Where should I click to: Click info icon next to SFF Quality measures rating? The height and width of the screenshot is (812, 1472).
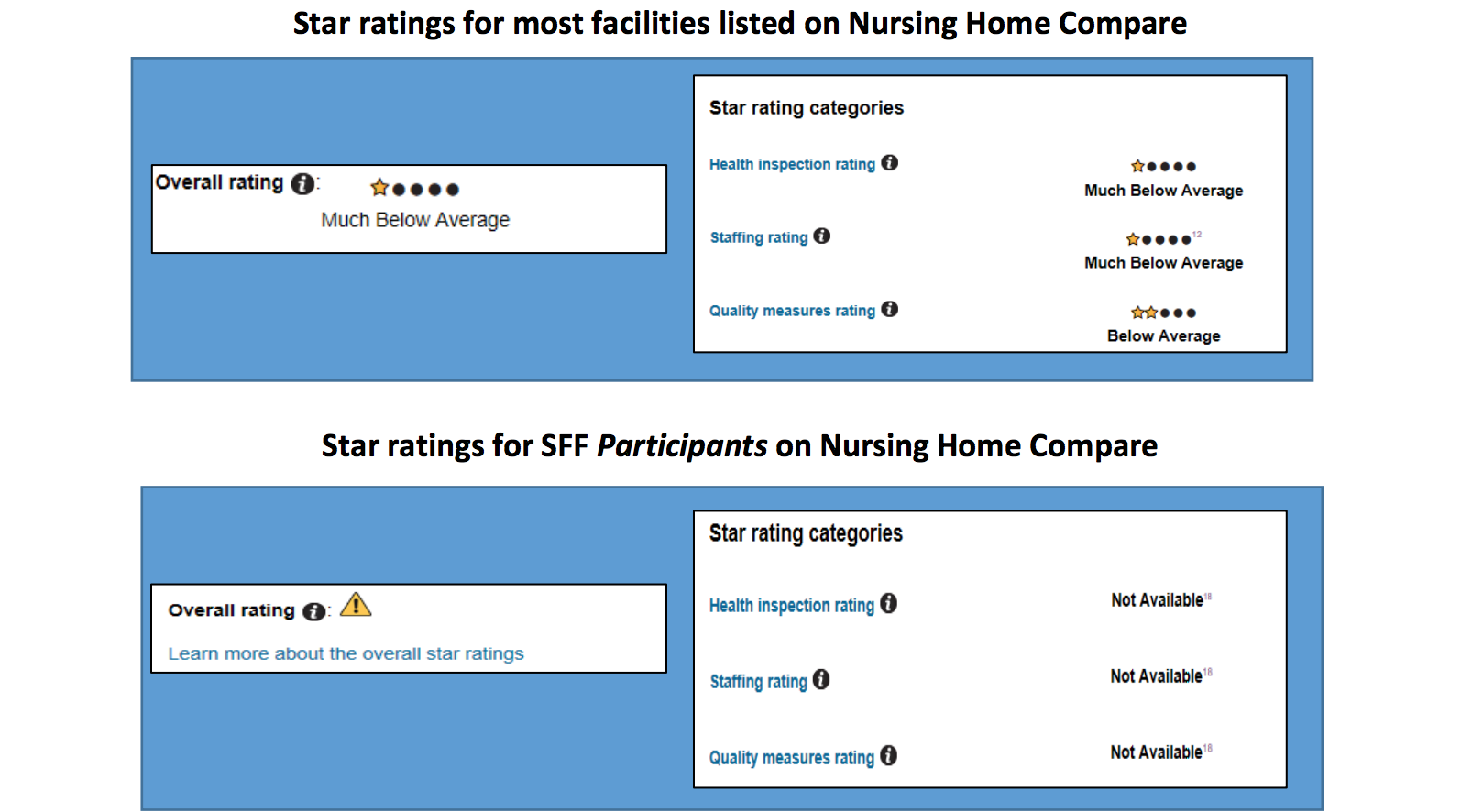[889, 755]
